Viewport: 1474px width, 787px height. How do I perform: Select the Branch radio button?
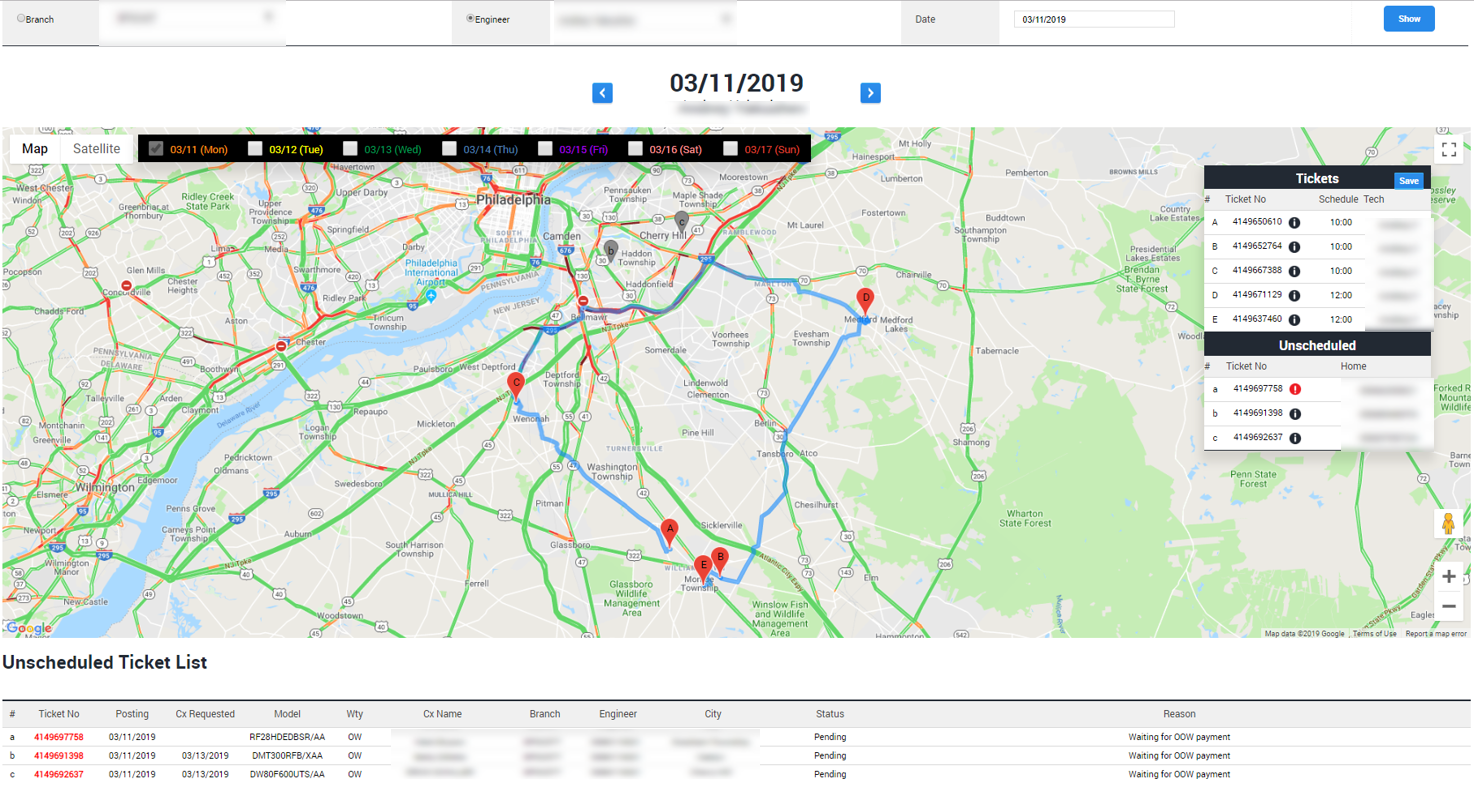point(22,18)
